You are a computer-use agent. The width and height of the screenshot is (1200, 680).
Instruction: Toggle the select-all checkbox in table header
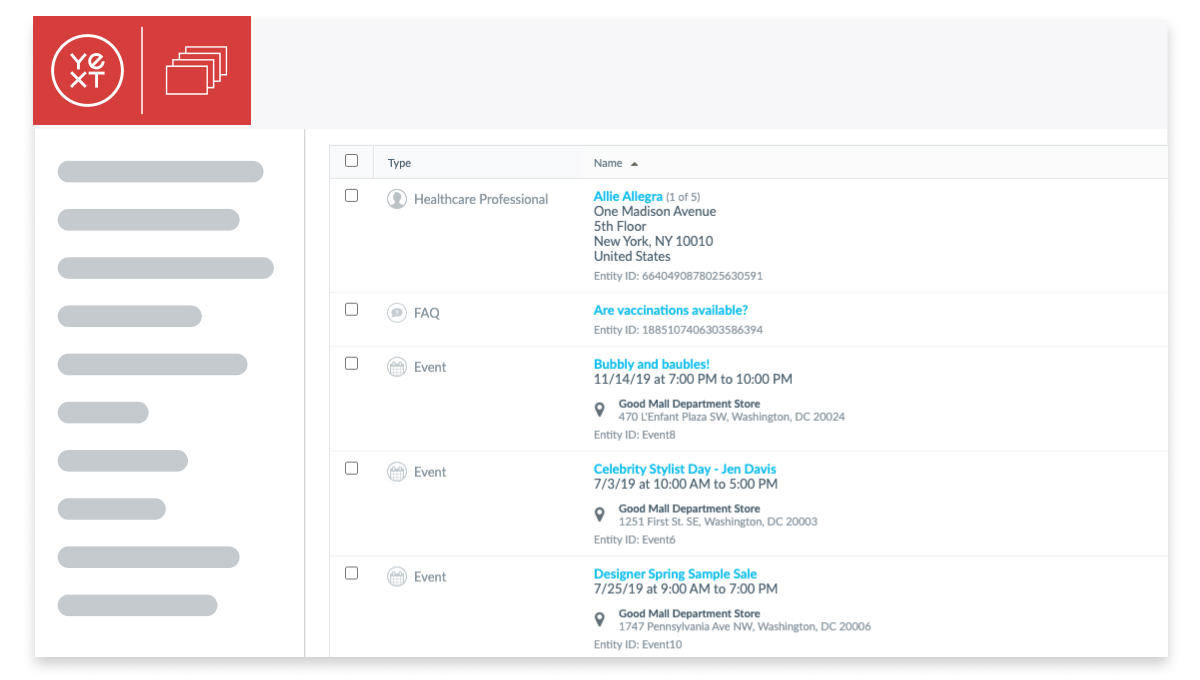click(351, 160)
